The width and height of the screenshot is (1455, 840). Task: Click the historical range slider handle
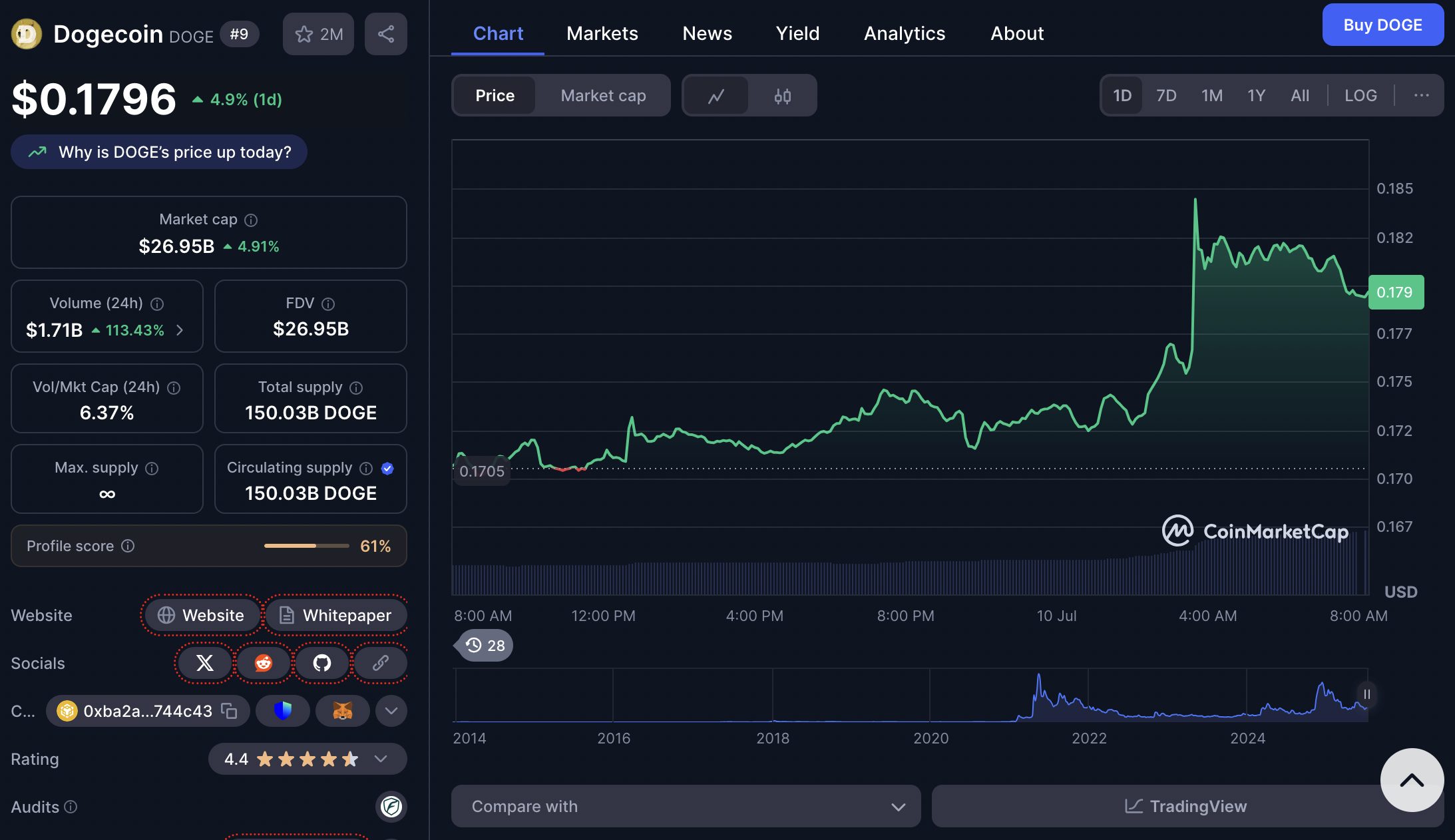(1366, 694)
